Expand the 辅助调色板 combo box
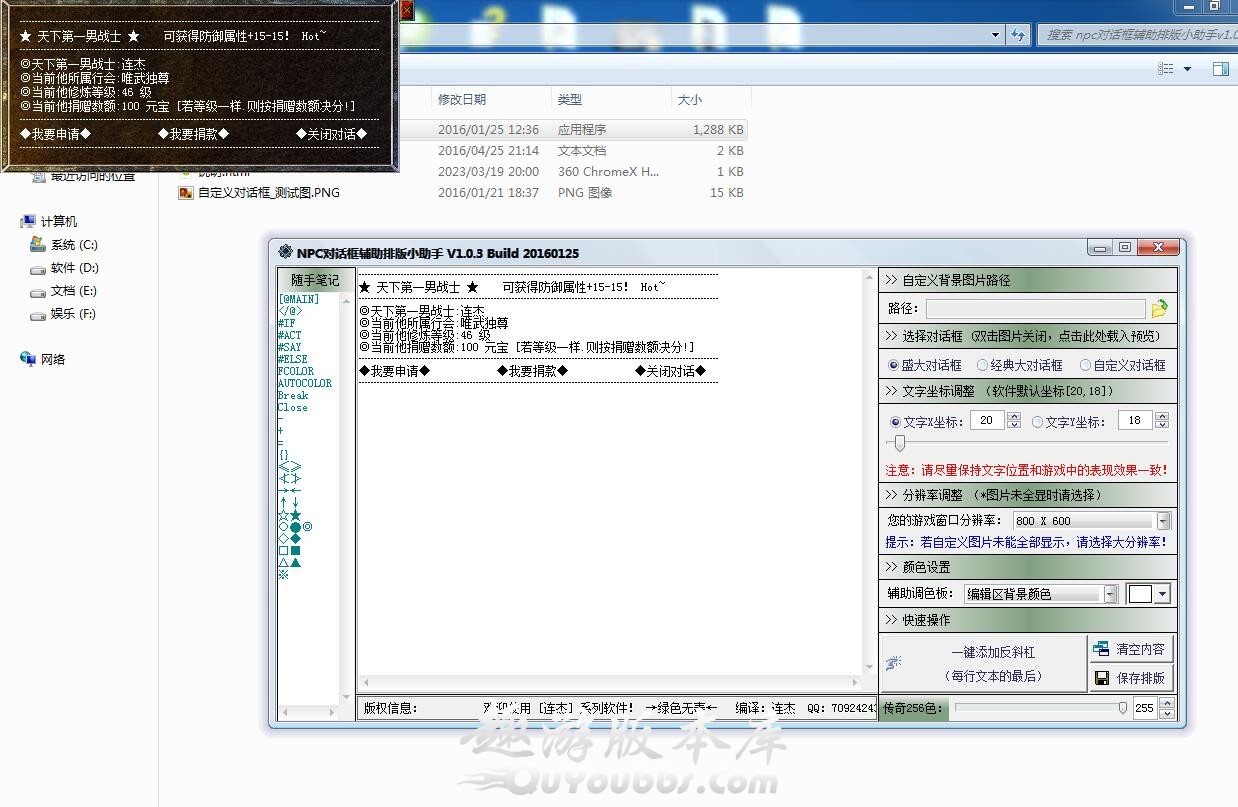The image size is (1238, 807). pos(1110,594)
